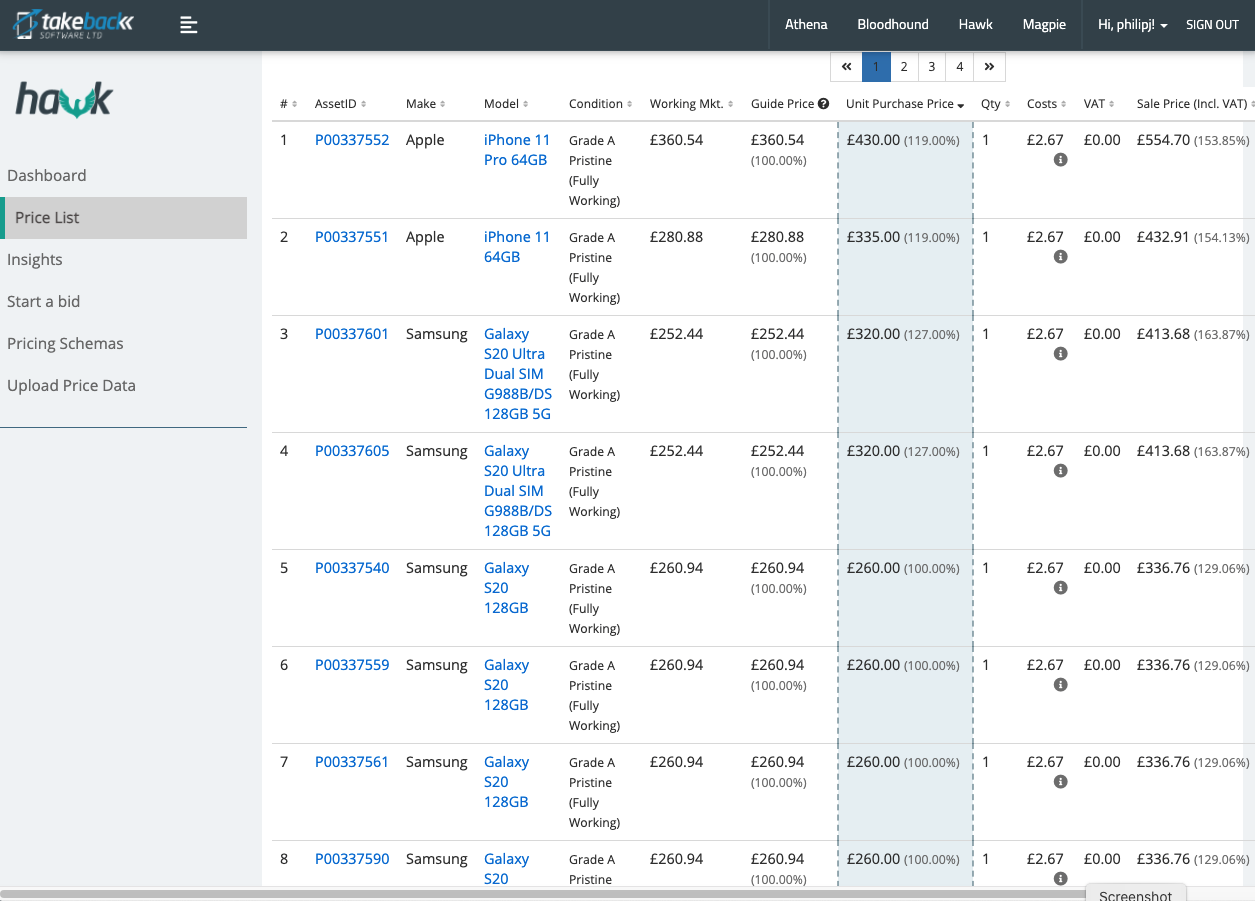1255x901 pixels.
Task: Open Hawk in top navigation
Action: coord(975,25)
